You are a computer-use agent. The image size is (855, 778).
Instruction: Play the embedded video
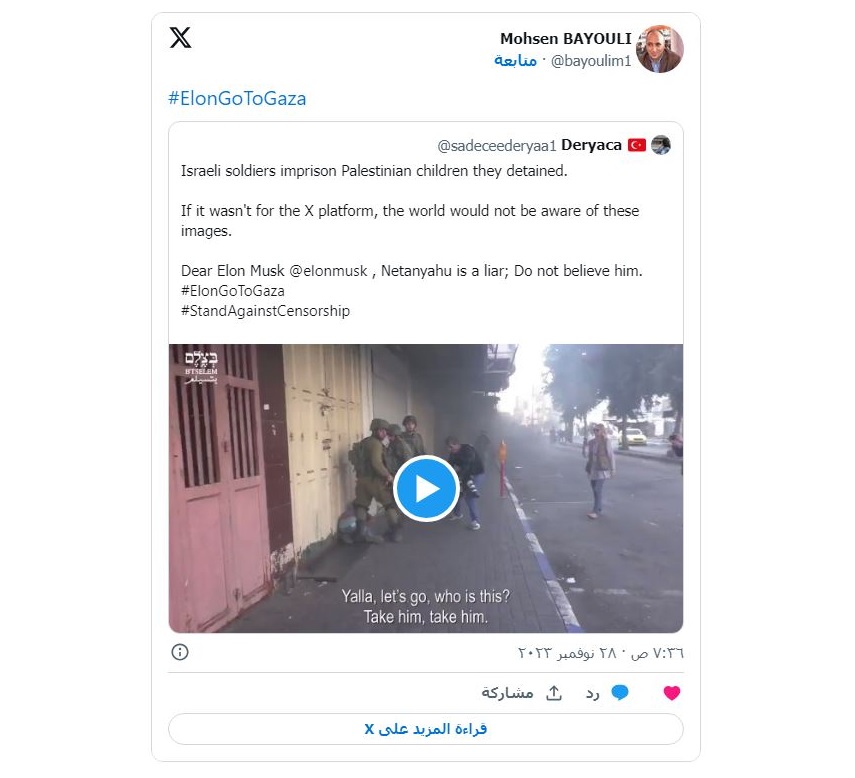pos(426,488)
